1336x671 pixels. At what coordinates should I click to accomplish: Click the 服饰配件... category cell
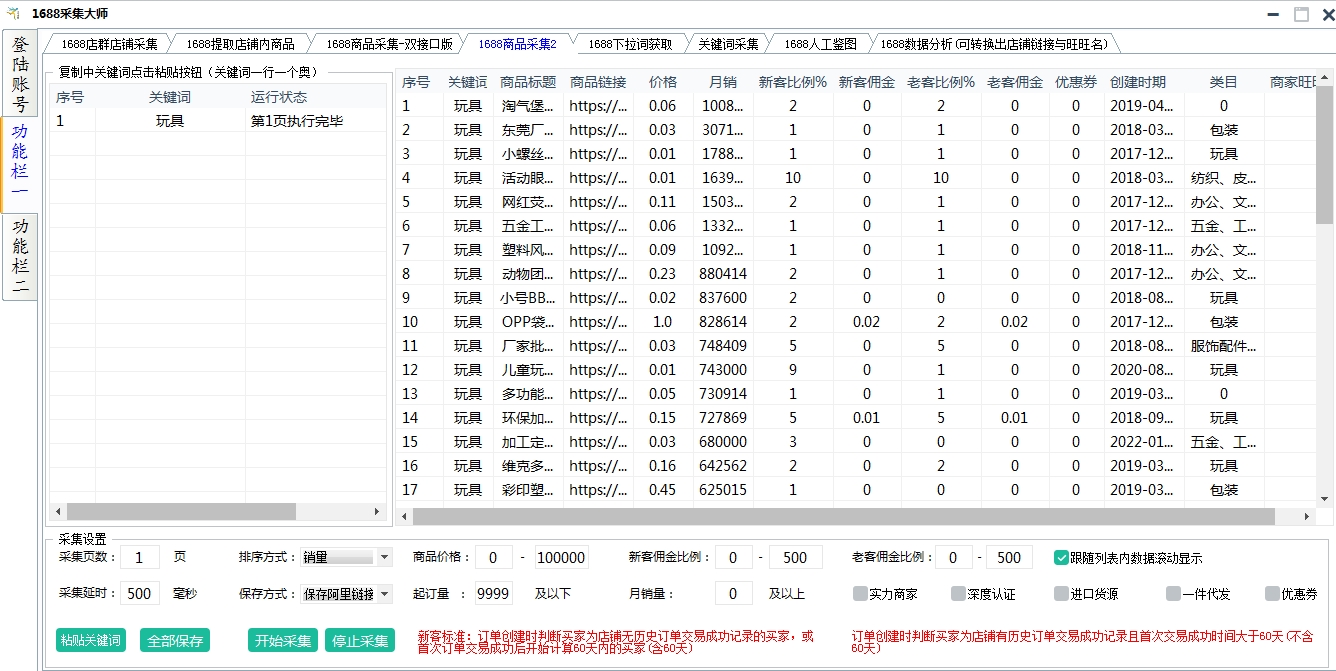tap(1224, 346)
